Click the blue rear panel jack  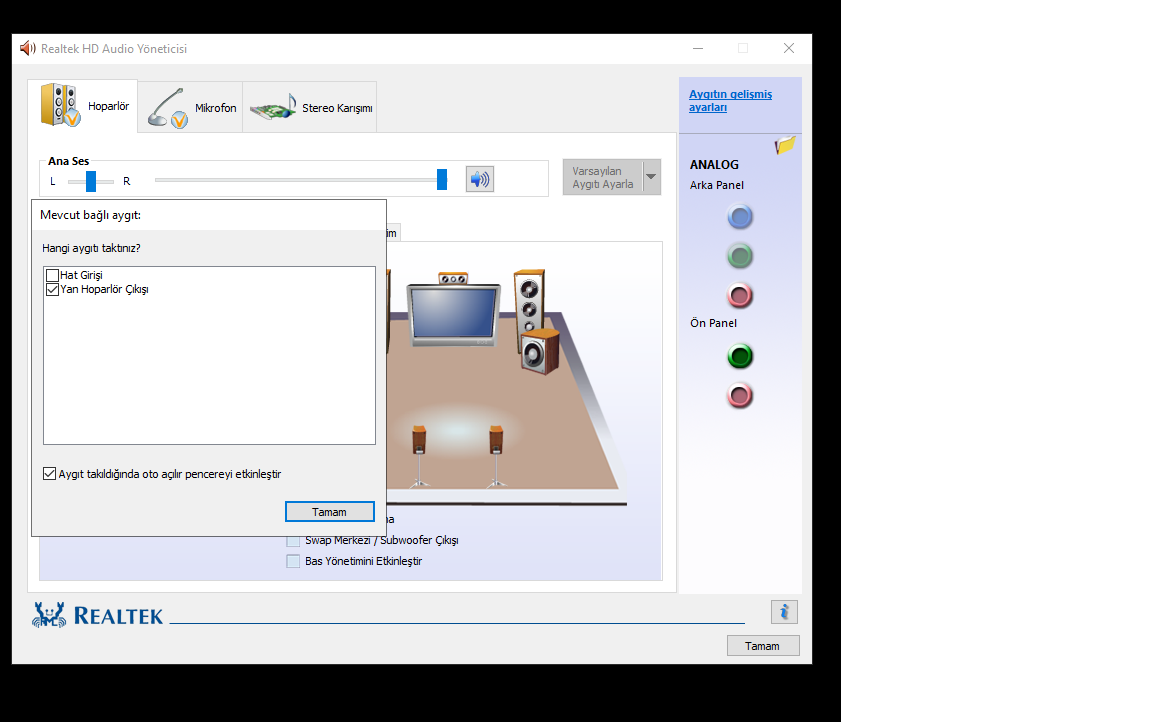[740, 217]
